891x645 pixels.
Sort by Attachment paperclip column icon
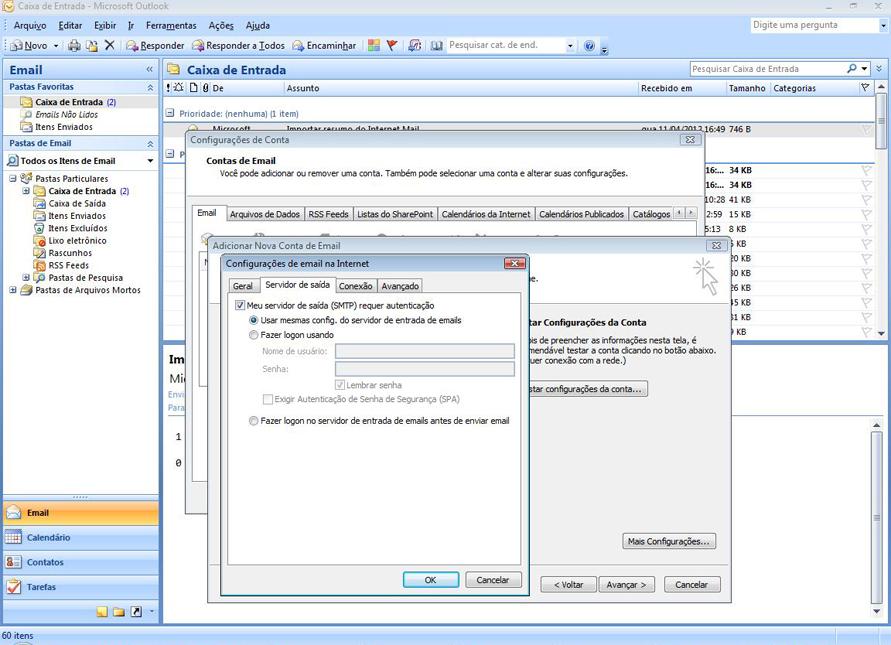tap(206, 88)
